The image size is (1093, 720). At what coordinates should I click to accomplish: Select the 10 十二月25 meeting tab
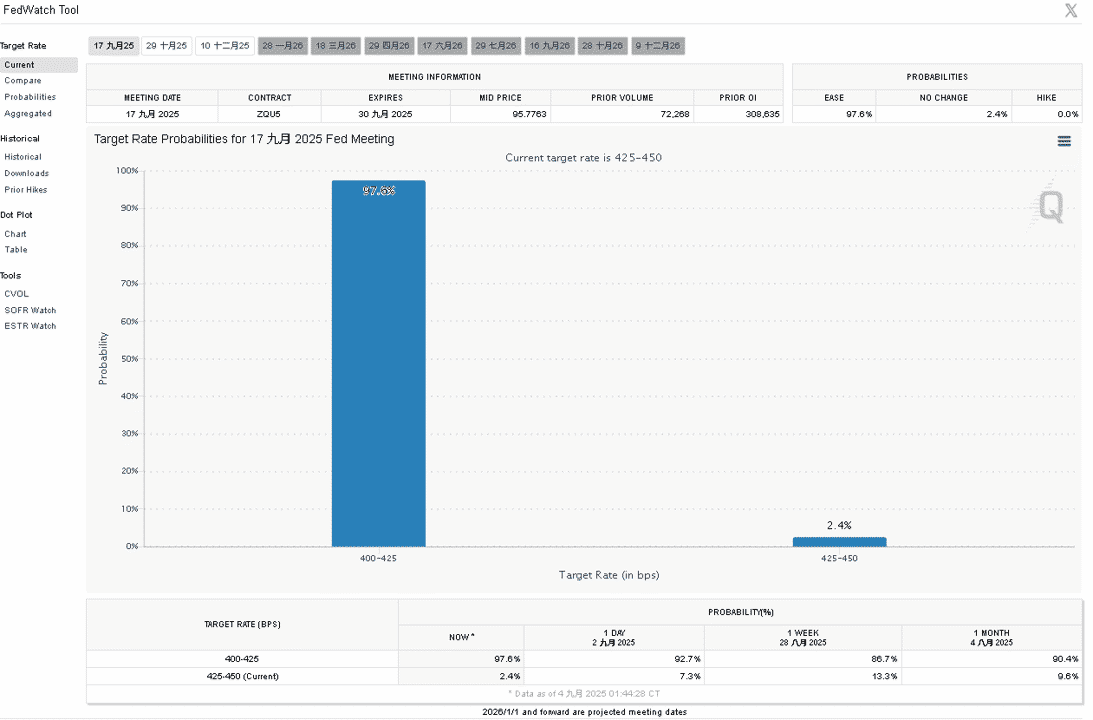pyautogui.click(x=224, y=46)
